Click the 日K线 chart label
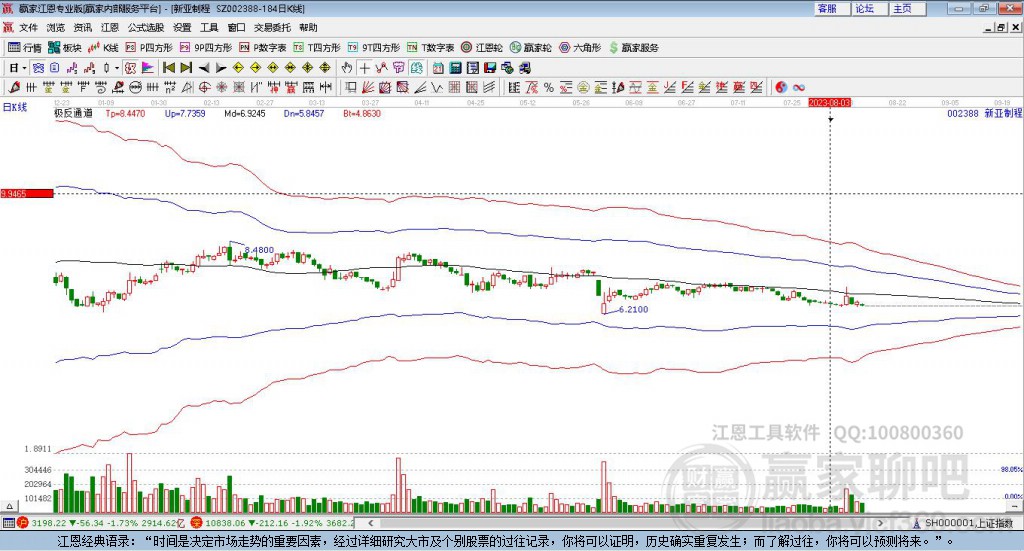Viewport: 1024px width, 551px height. coord(15,107)
